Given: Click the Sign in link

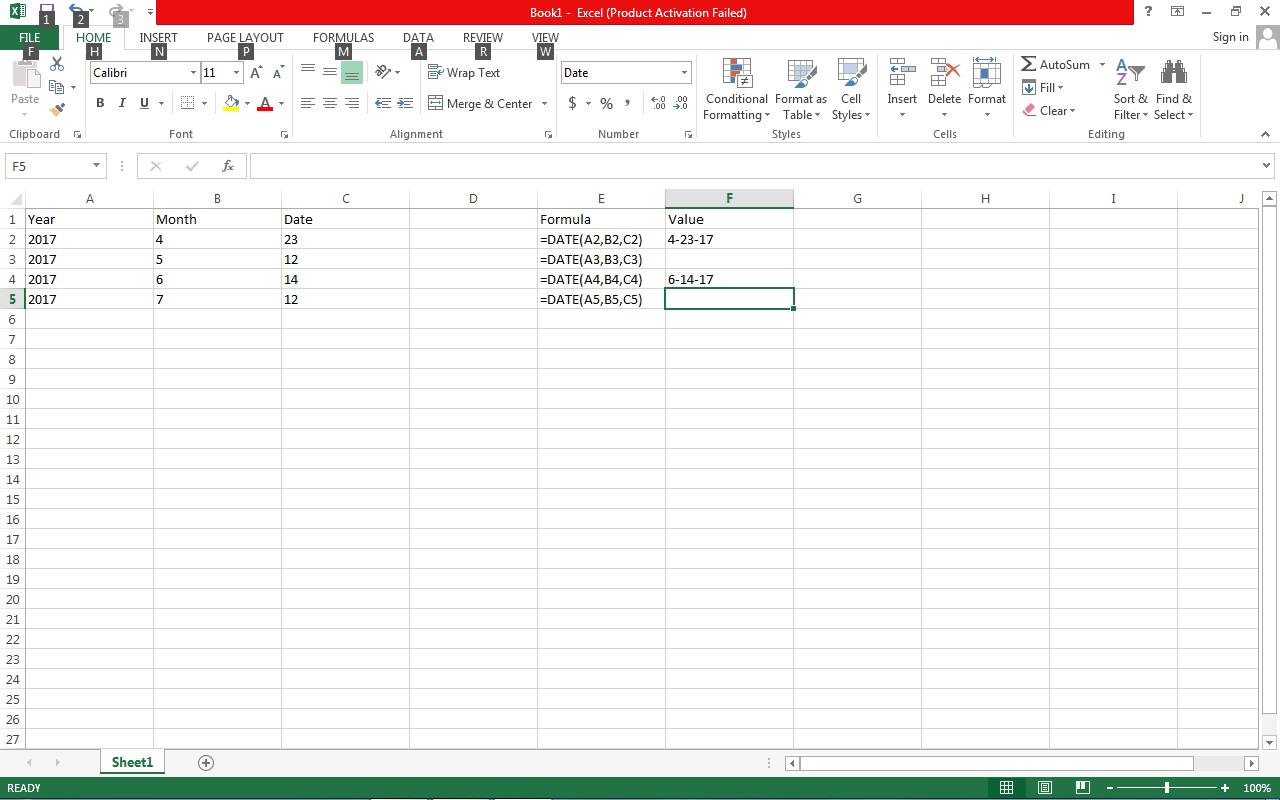Looking at the screenshot, I should tap(1230, 37).
